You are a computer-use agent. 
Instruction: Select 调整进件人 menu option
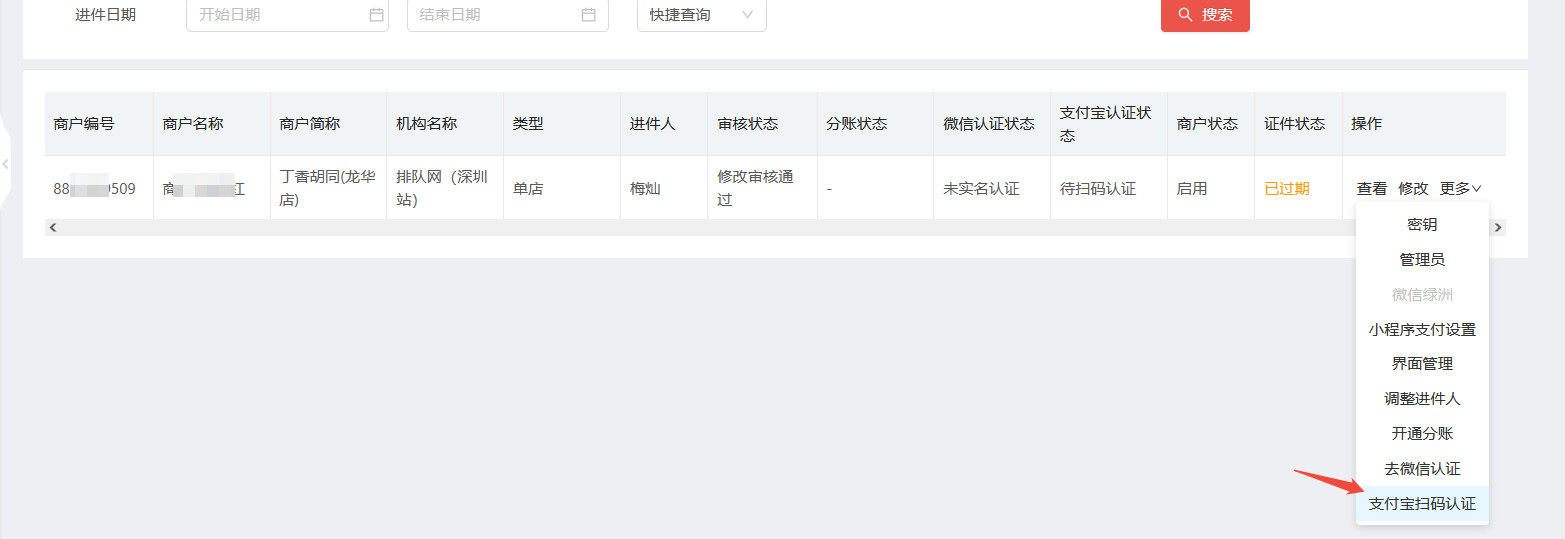pos(1422,399)
